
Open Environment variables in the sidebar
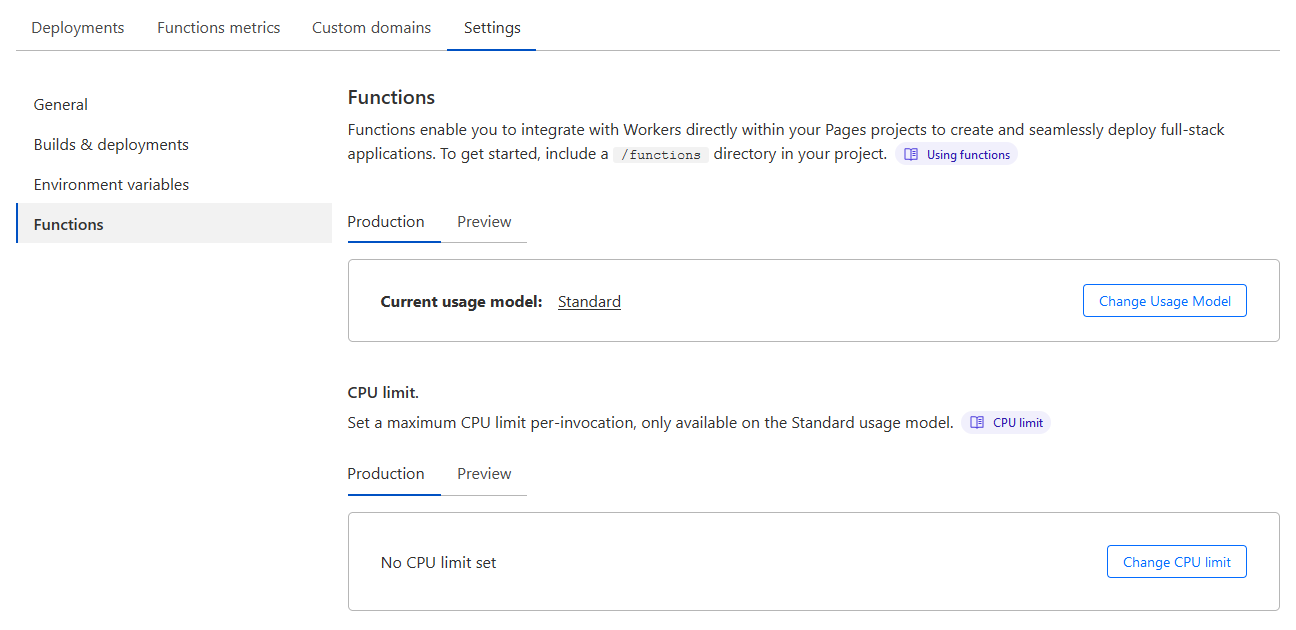tap(111, 185)
